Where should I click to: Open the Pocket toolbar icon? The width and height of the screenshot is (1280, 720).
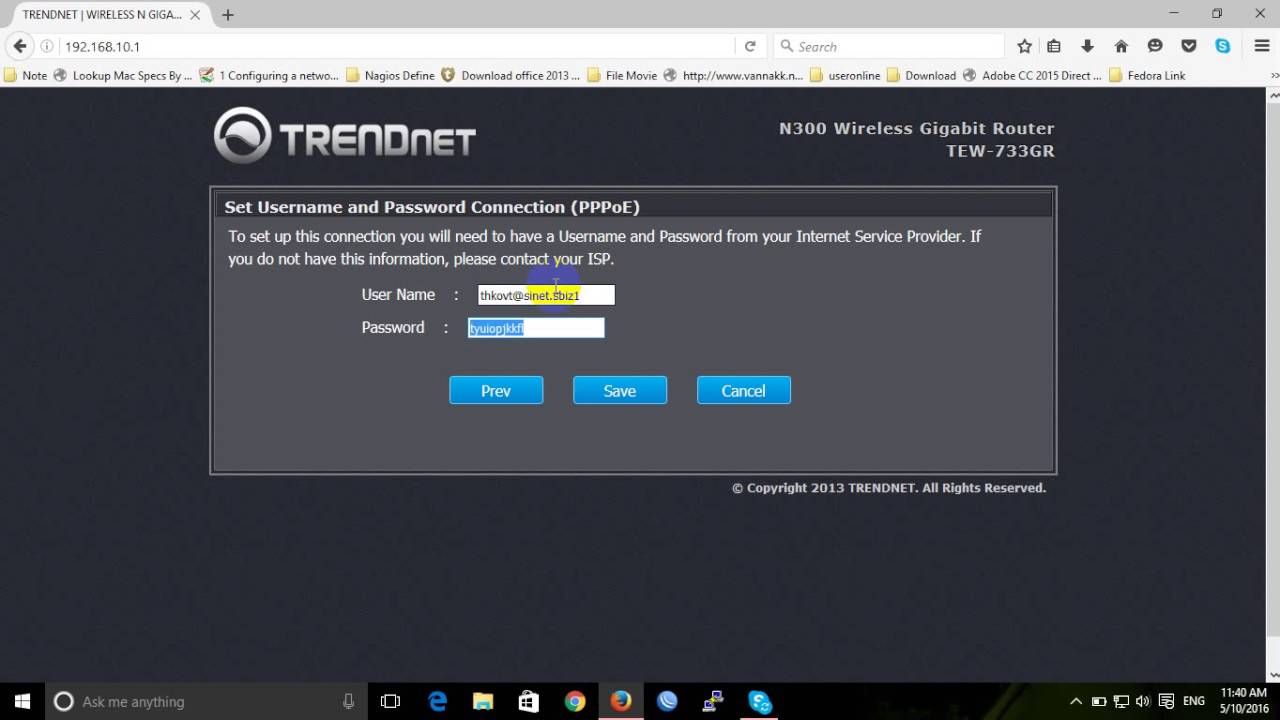(x=1189, y=46)
